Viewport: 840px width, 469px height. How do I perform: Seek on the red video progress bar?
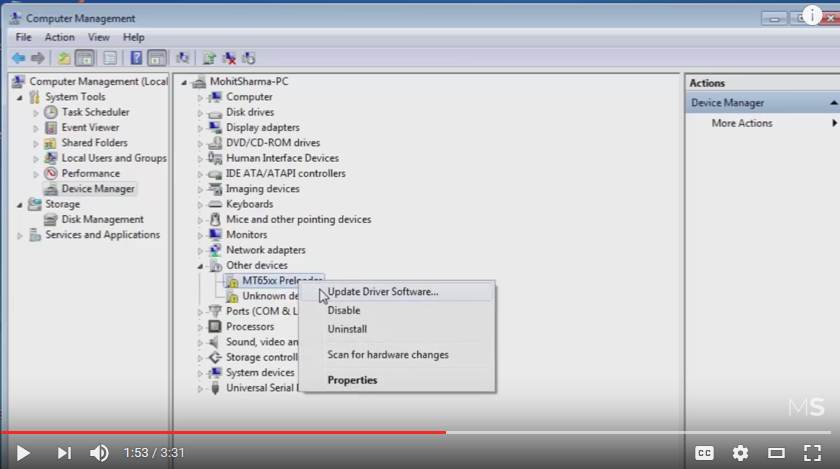click(223, 432)
